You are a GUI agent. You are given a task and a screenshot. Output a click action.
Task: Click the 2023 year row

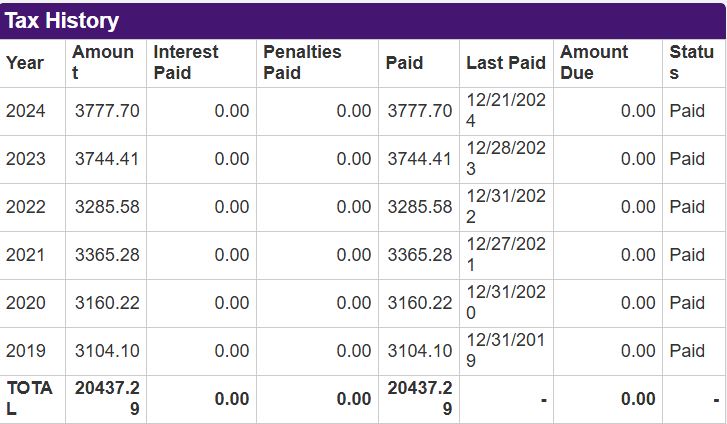(x=26, y=159)
